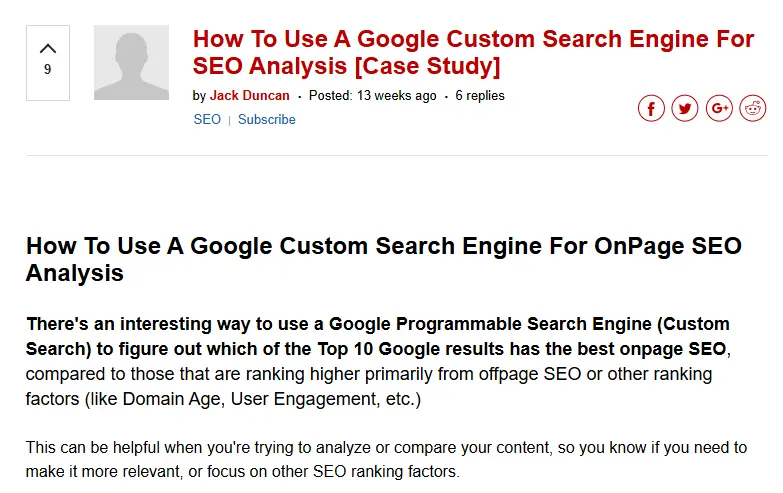Share the post on Twitter
783x493 pixels.
point(685,108)
